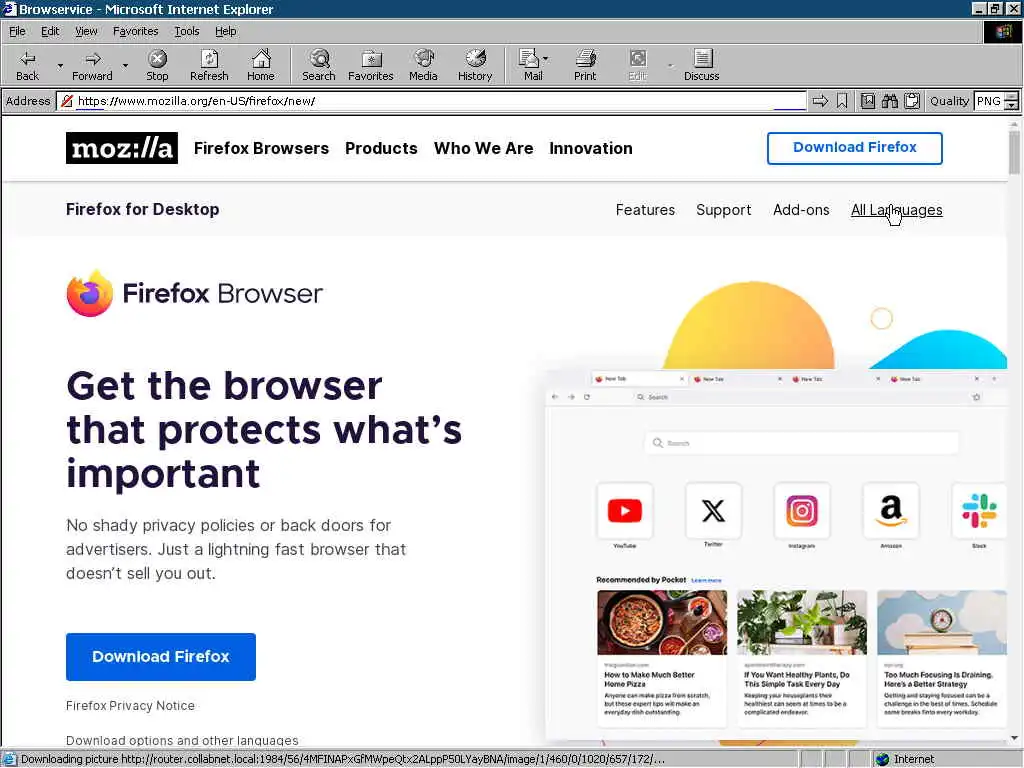The image size is (1024, 768).
Task: Click the Amazon tile in the preview
Action: point(891,511)
